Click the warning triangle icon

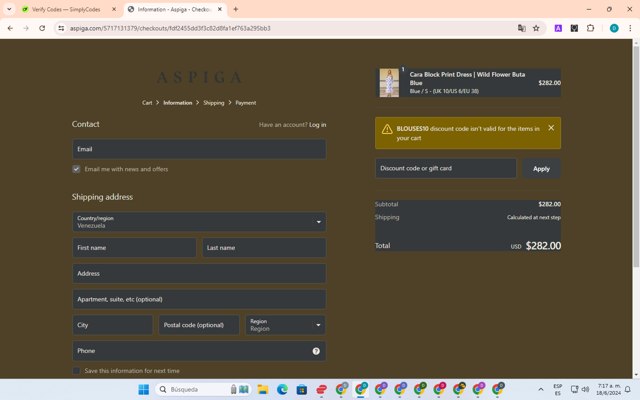click(387, 129)
